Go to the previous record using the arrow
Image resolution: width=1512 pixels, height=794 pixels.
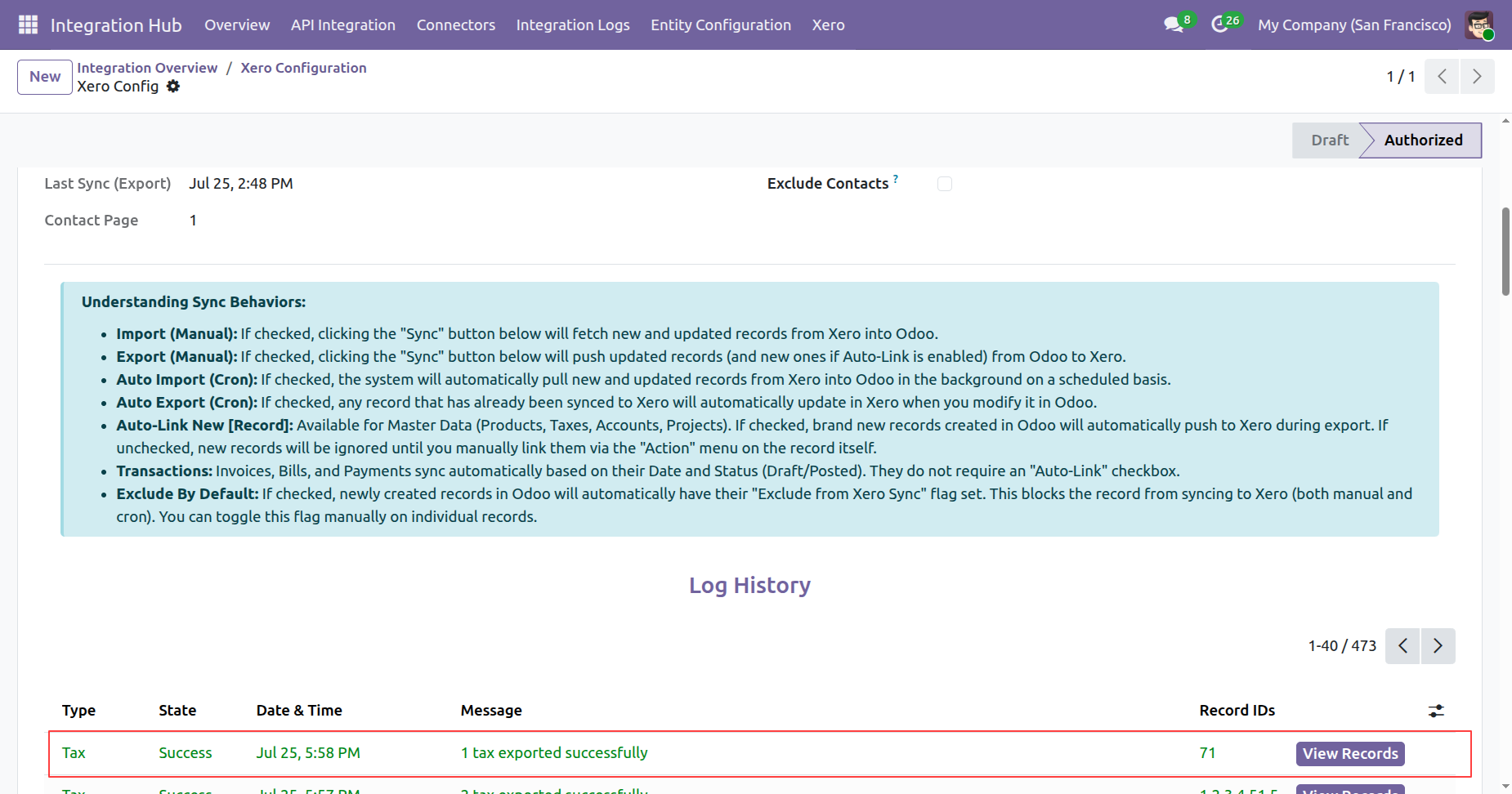click(x=1442, y=76)
